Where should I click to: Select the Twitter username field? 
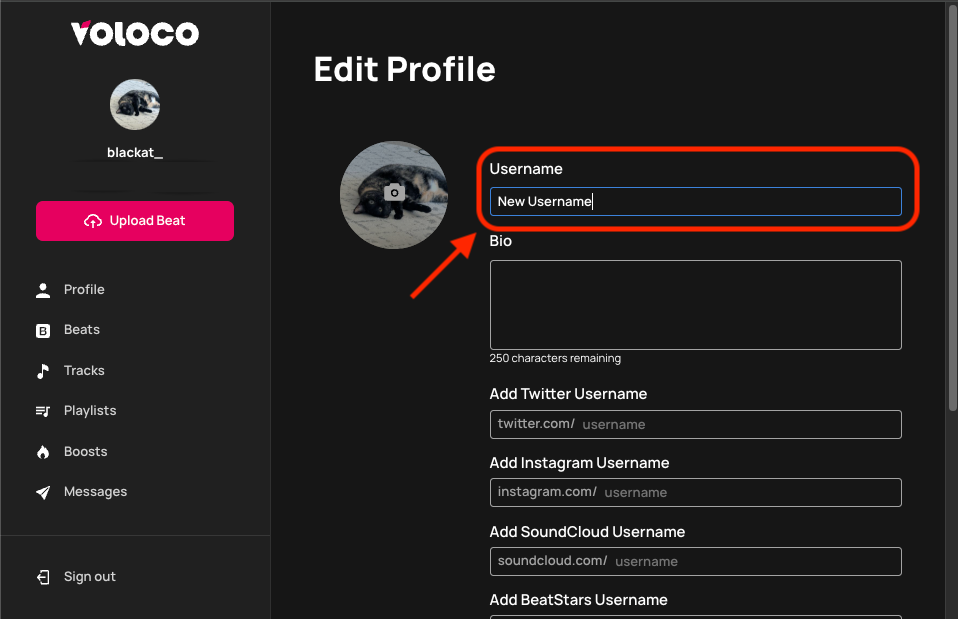point(695,424)
